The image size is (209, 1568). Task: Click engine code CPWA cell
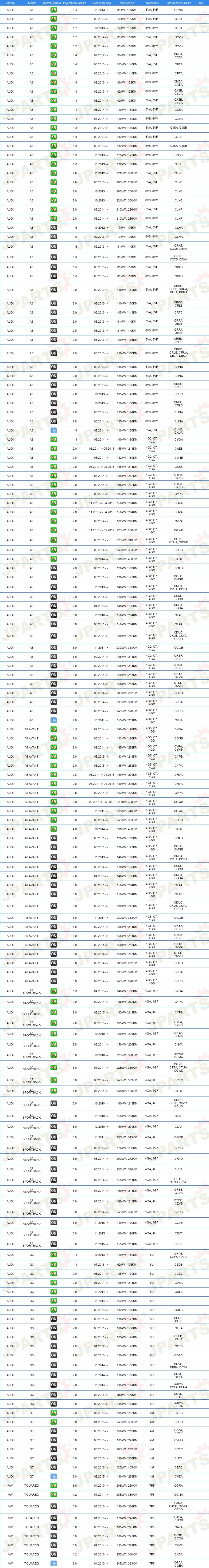pyautogui.click(x=179, y=10)
